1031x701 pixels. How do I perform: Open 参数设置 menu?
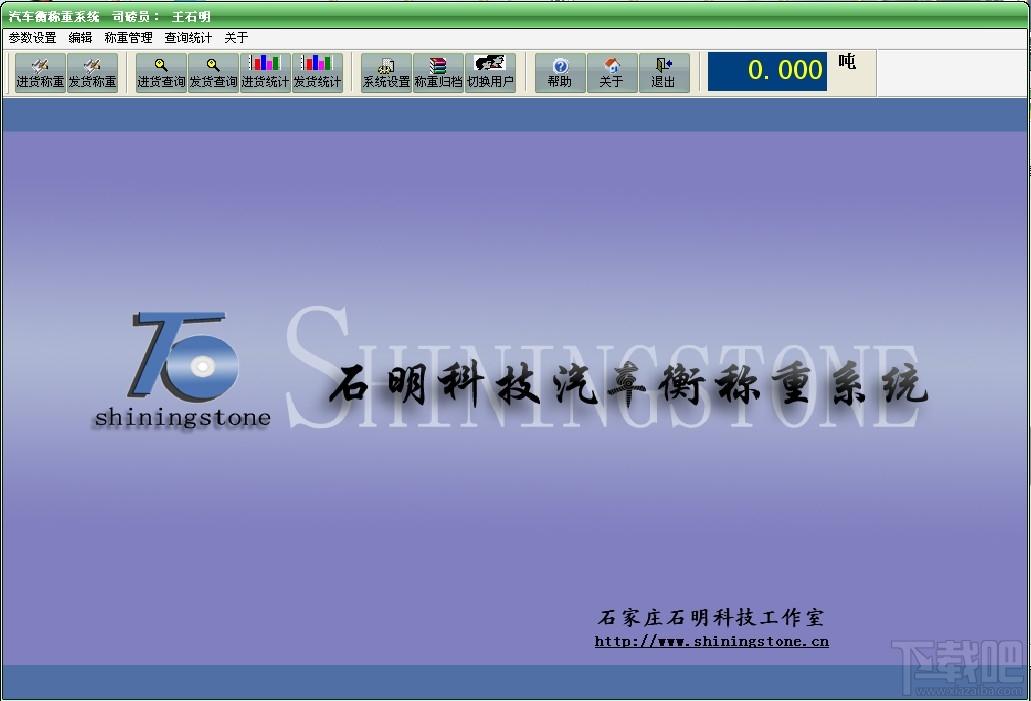click(32, 37)
